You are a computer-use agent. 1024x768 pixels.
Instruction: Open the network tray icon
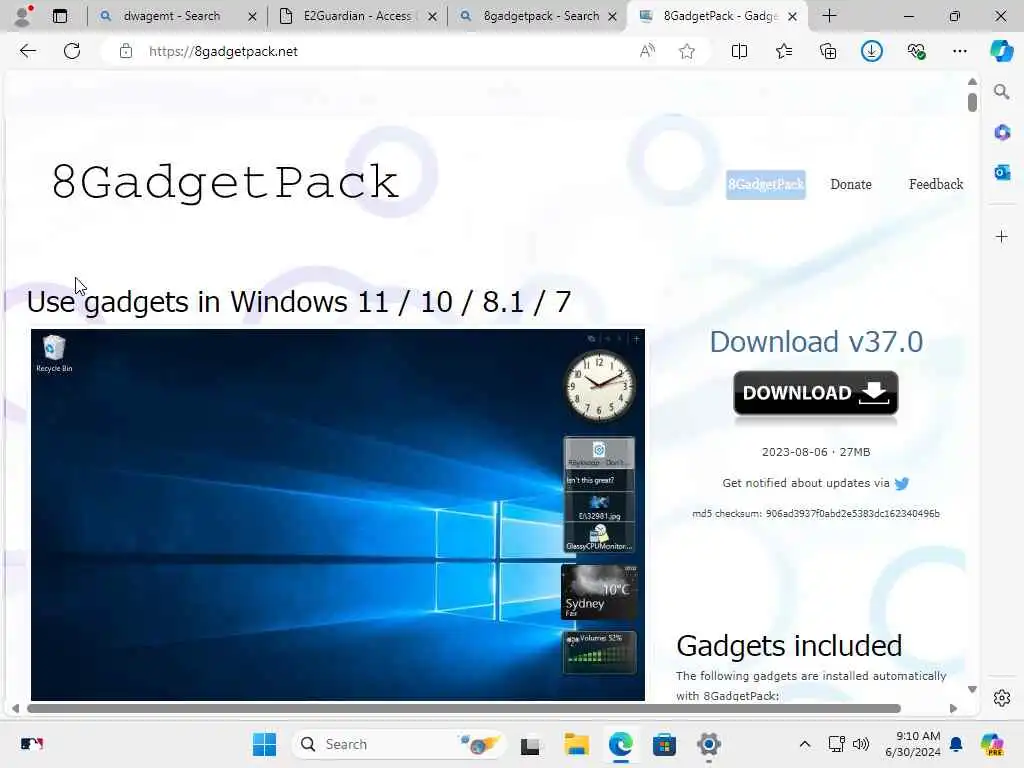click(837, 744)
